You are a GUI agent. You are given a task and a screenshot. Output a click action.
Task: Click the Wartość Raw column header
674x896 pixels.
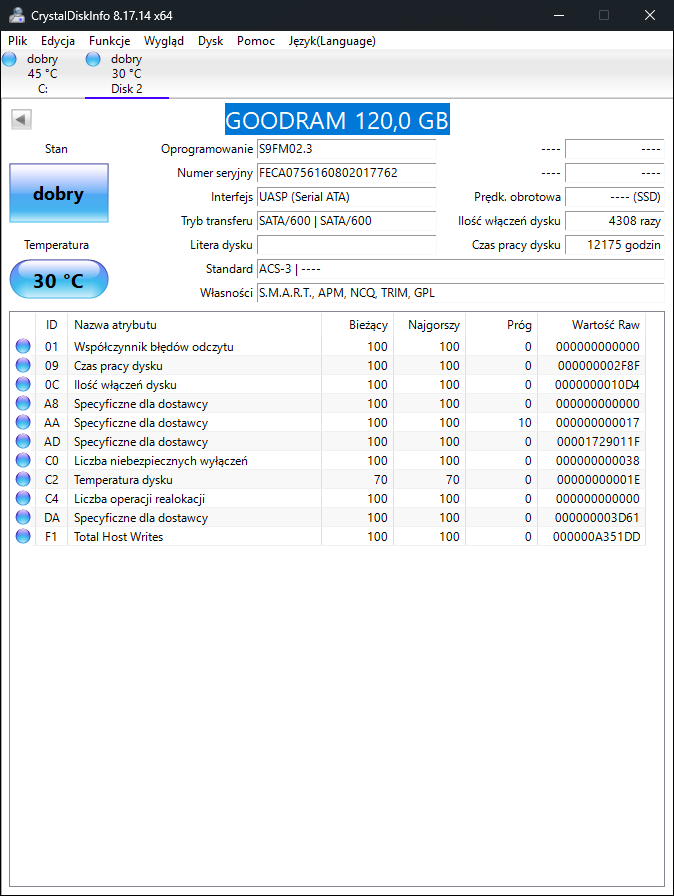coord(592,325)
